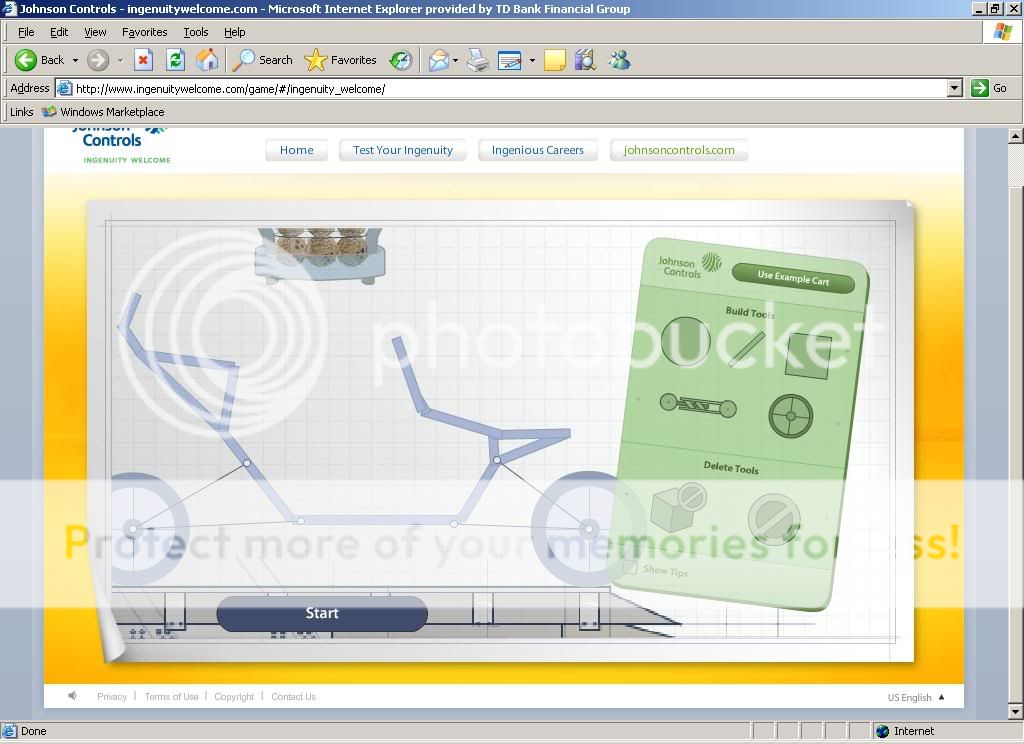1024x744 pixels.
Task: Expand the US English language selector
Action: (x=916, y=698)
